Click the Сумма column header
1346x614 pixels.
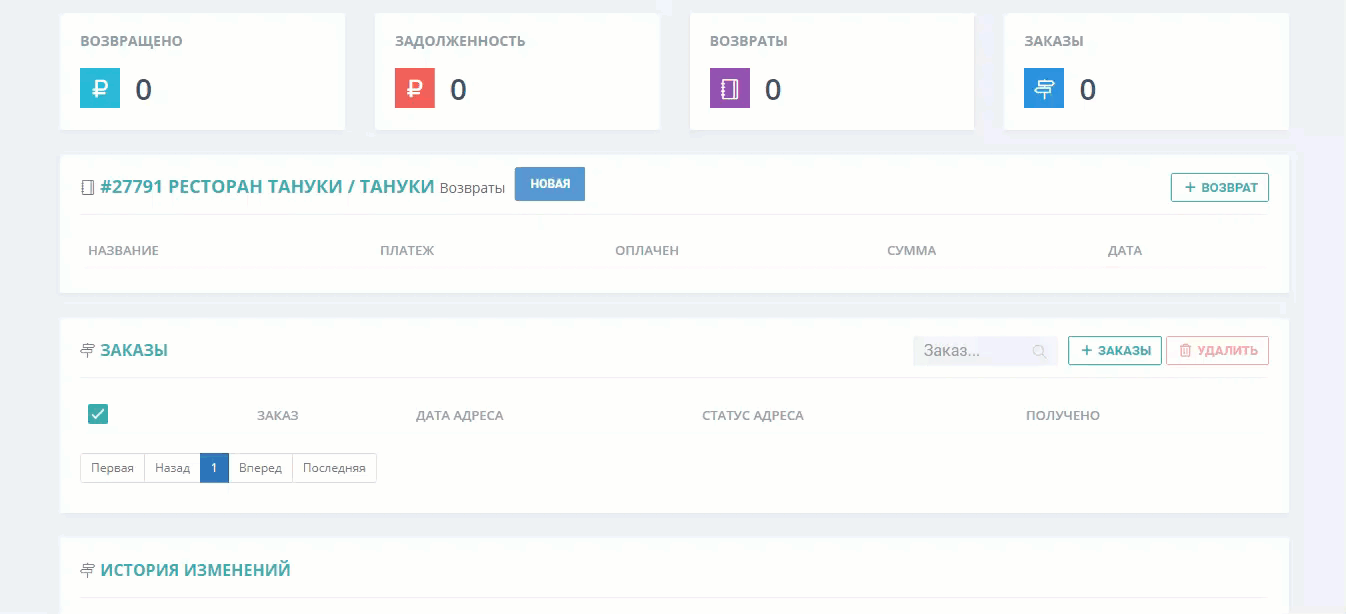pyautogui.click(x=911, y=250)
